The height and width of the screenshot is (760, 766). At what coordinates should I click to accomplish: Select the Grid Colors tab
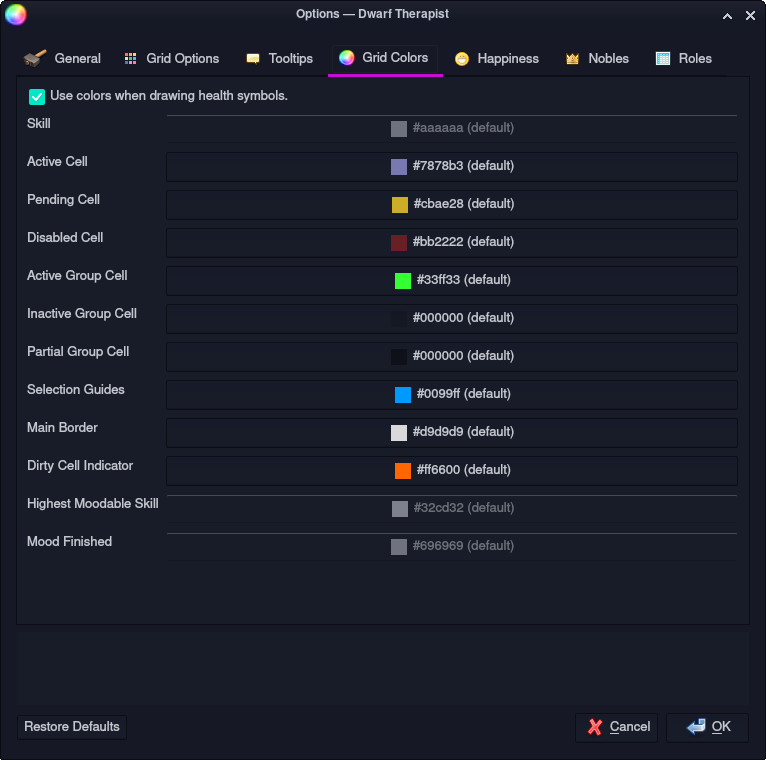click(x=383, y=59)
